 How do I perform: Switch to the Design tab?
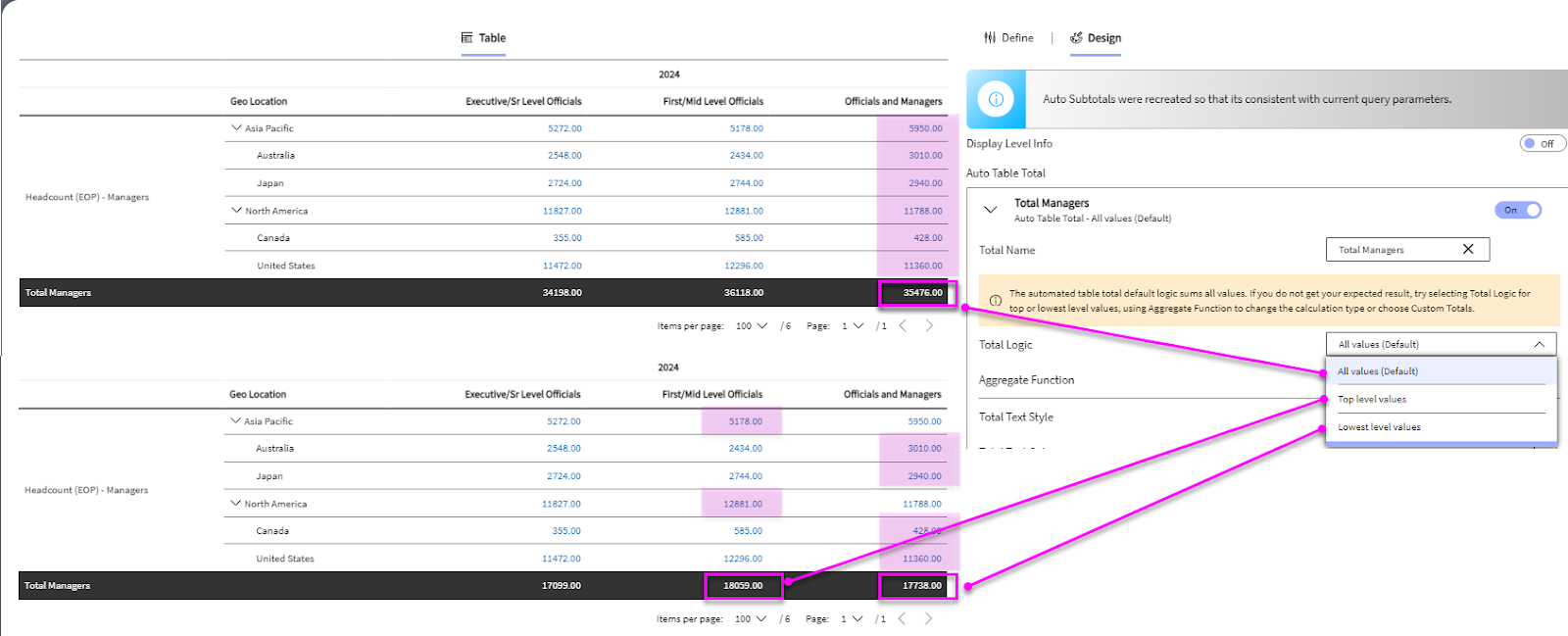pyautogui.click(x=1096, y=38)
